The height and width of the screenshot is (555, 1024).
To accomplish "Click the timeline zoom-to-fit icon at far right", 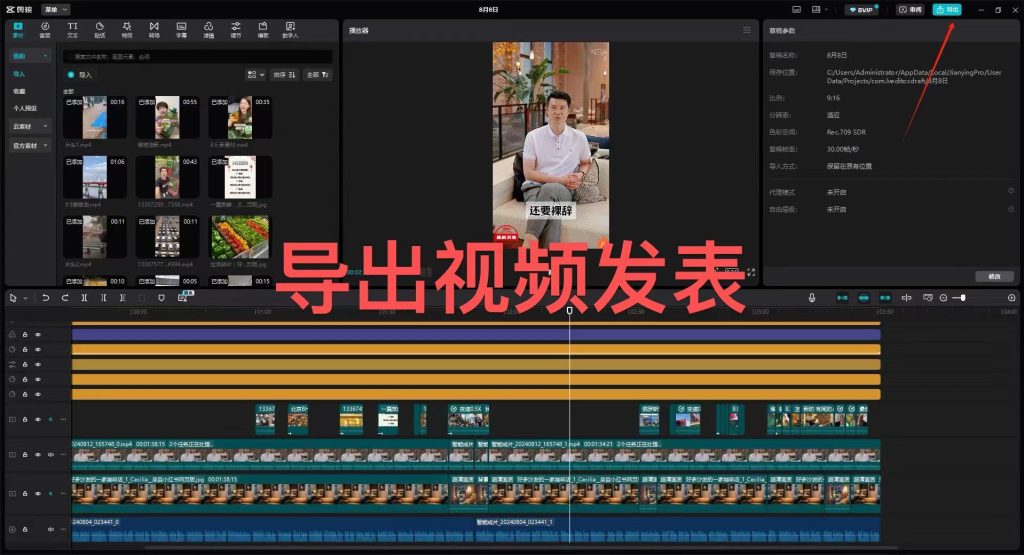I will (x=1012, y=298).
